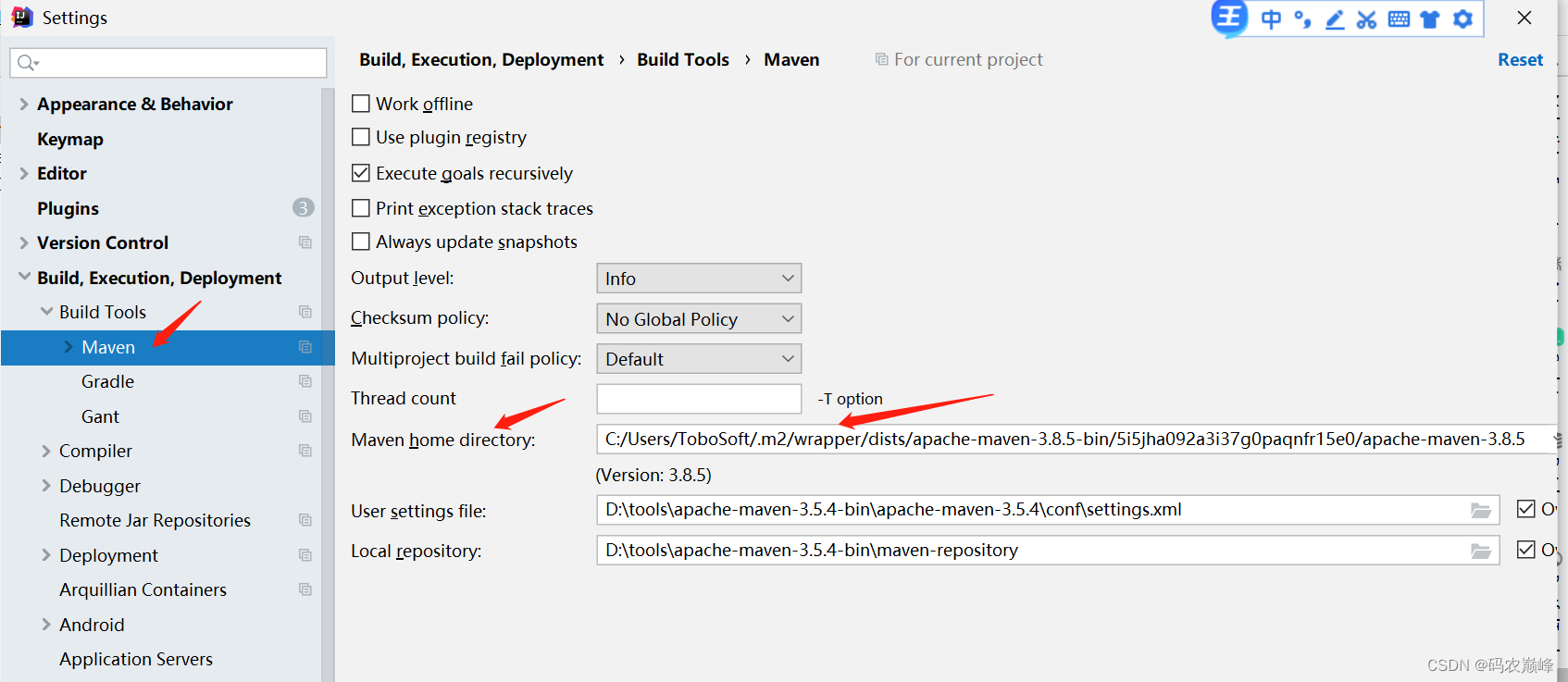Browse for Local repository with folder icon
The image size is (1568, 682).
(1481, 551)
